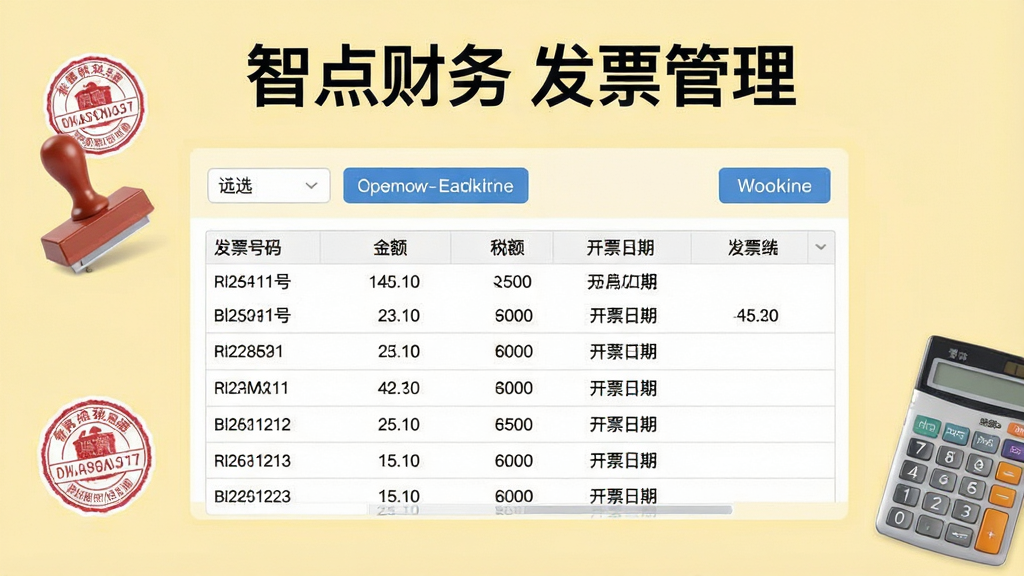Click the amount cell 145.10

pyautogui.click(x=394, y=282)
